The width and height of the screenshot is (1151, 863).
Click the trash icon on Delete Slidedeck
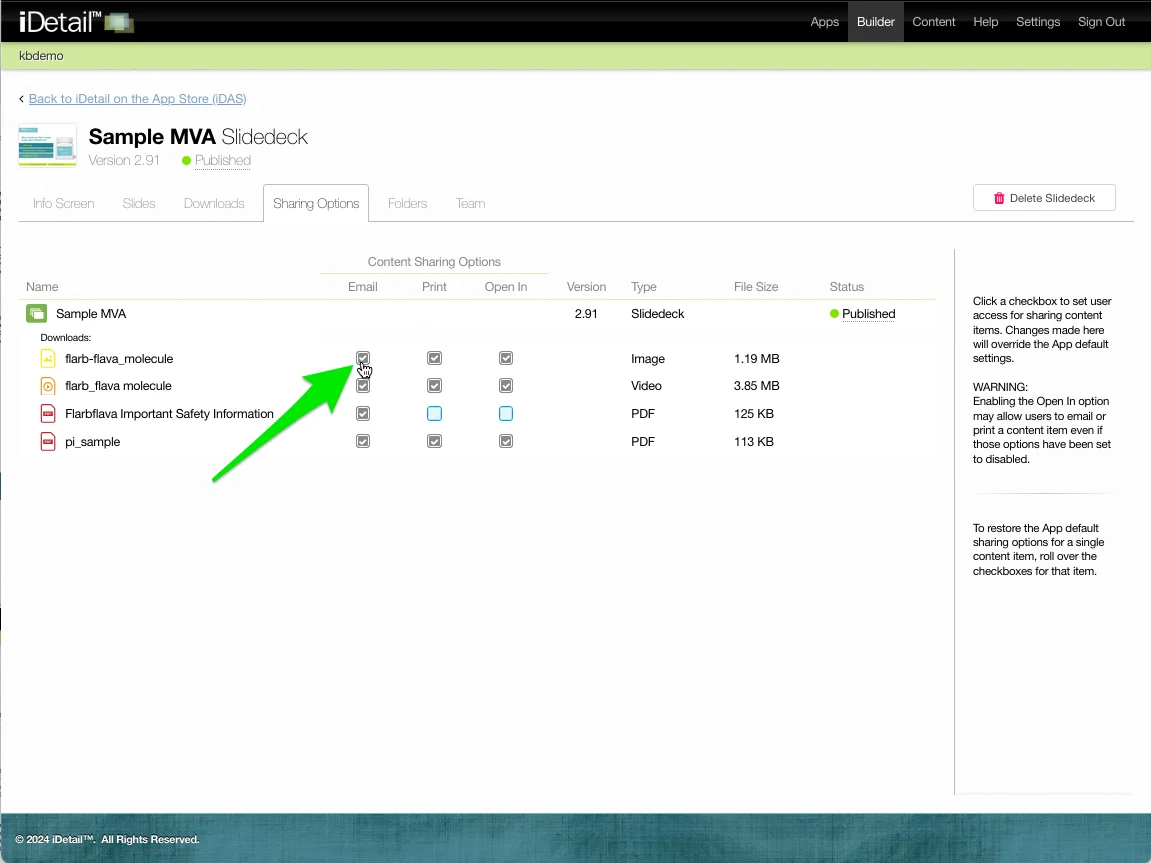(998, 198)
